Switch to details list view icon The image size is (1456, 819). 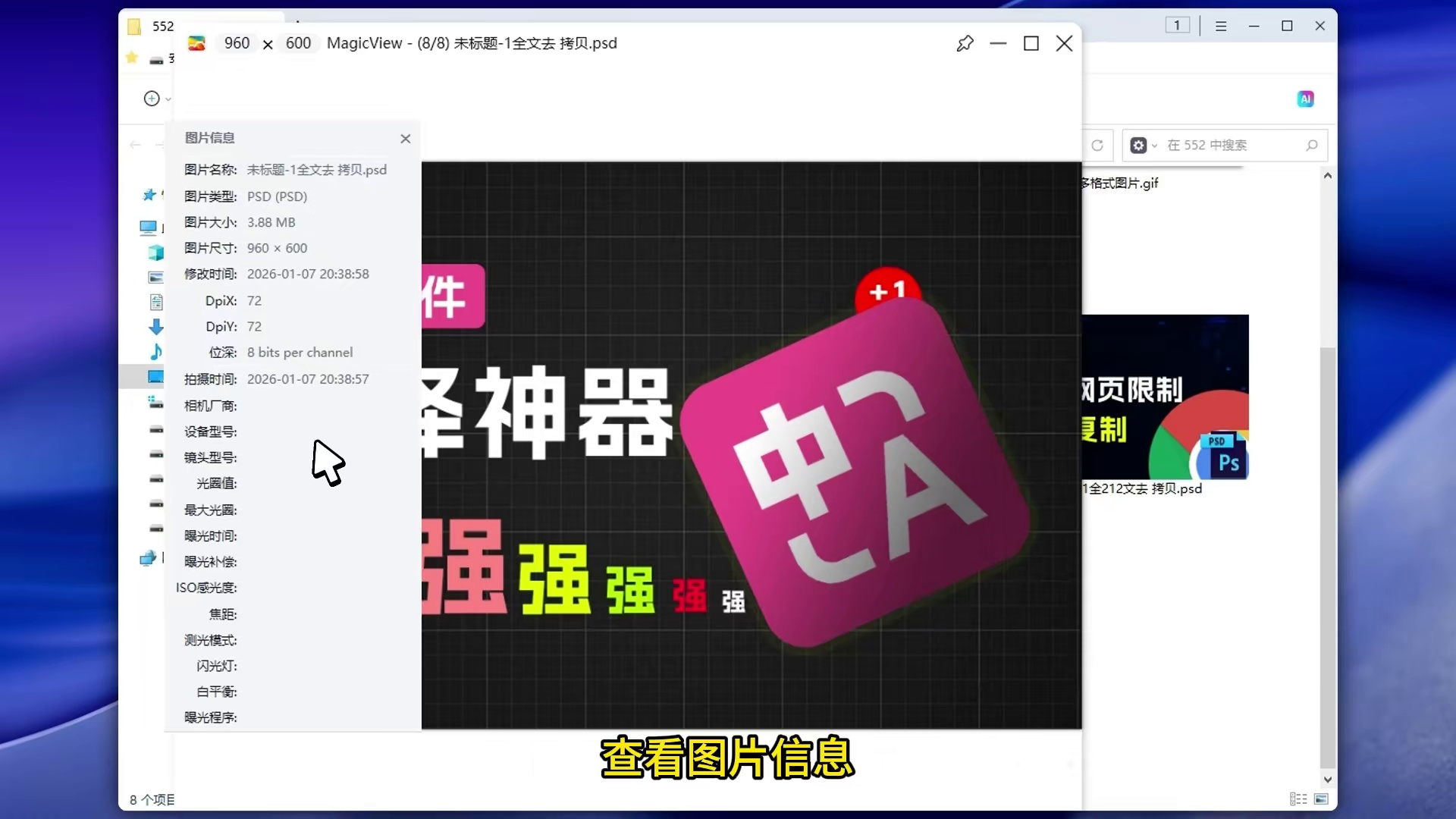pos(1298,799)
